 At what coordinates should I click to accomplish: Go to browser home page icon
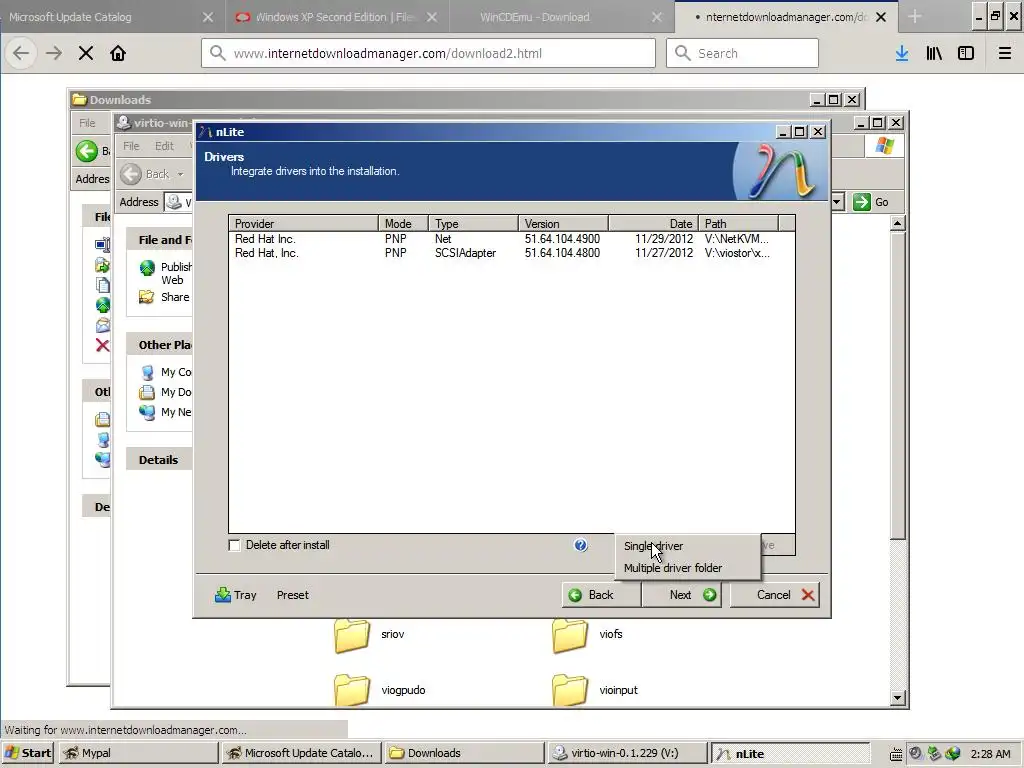tap(118, 53)
